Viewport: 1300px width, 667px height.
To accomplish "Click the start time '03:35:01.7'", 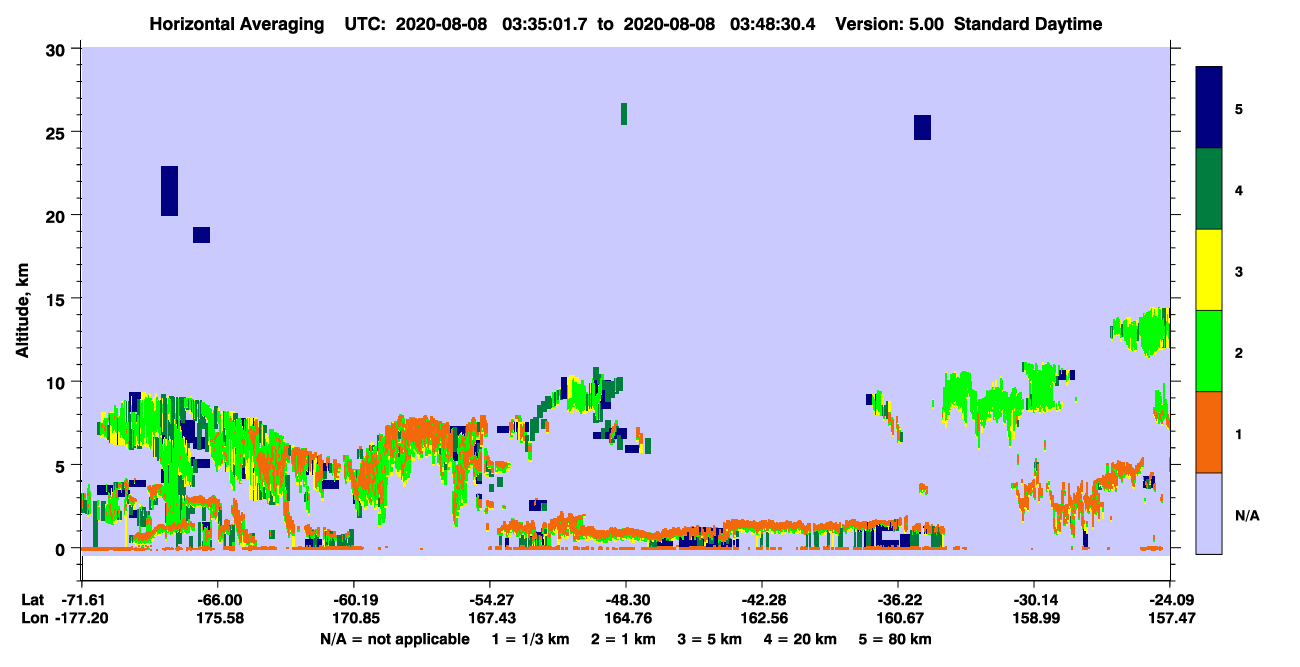I will click(x=544, y=24).
